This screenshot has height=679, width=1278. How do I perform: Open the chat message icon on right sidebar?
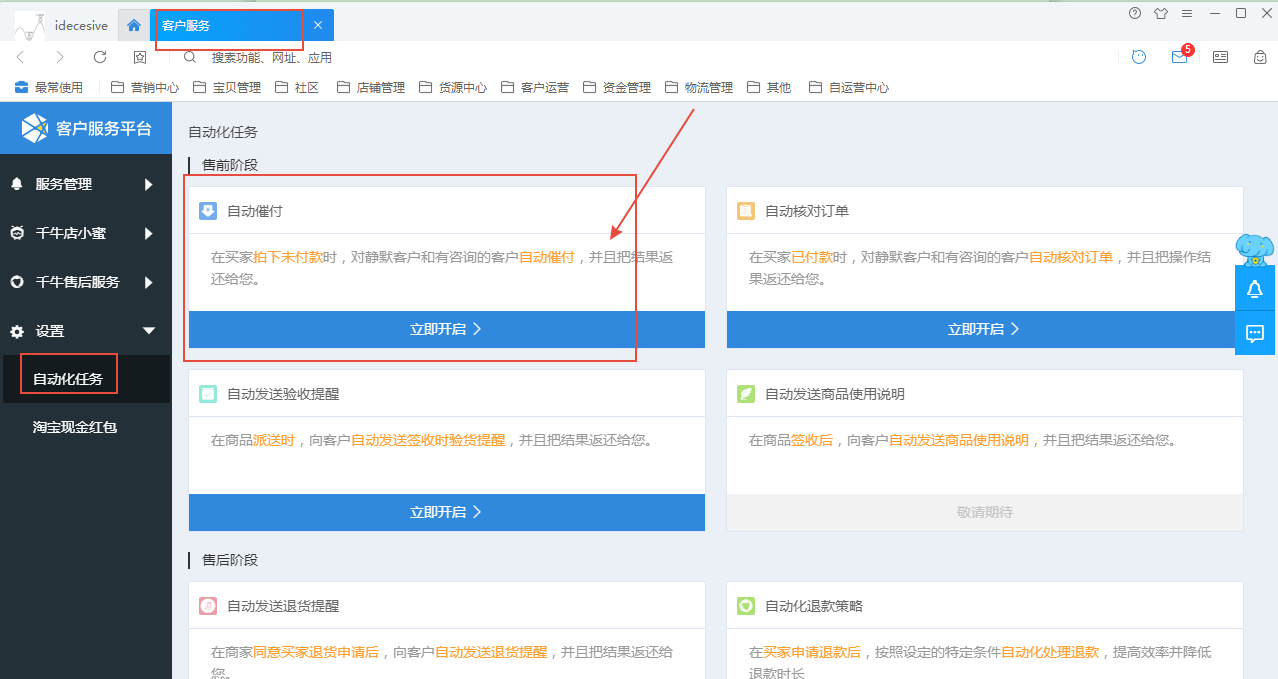pyautogui.click(x=1255, y=333)
